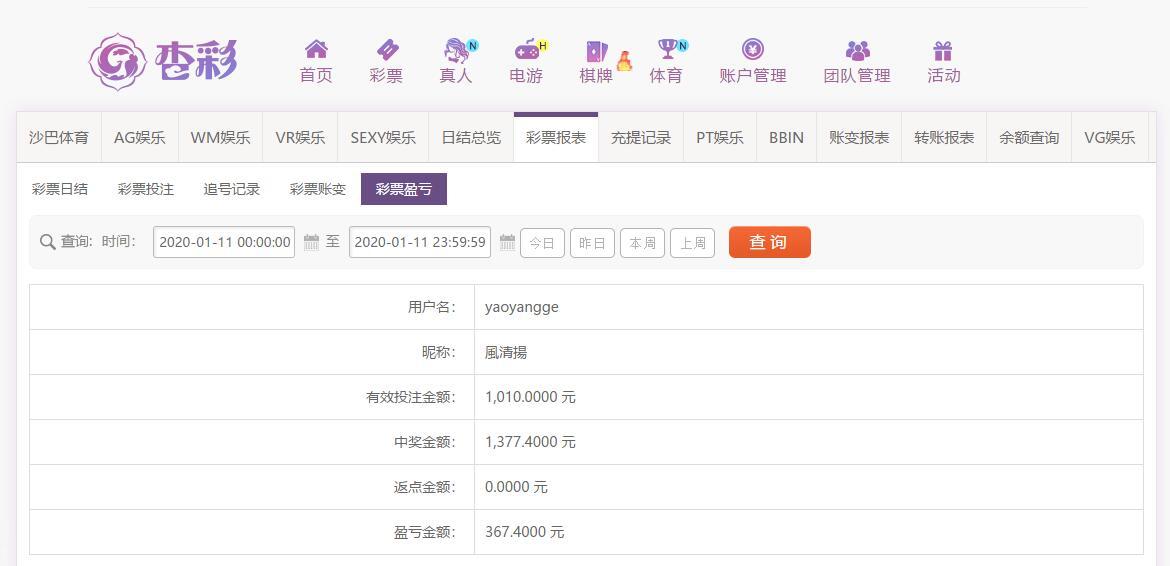
Task: Select the 彩票投注 sub-tab
Action: pos(146,189)
